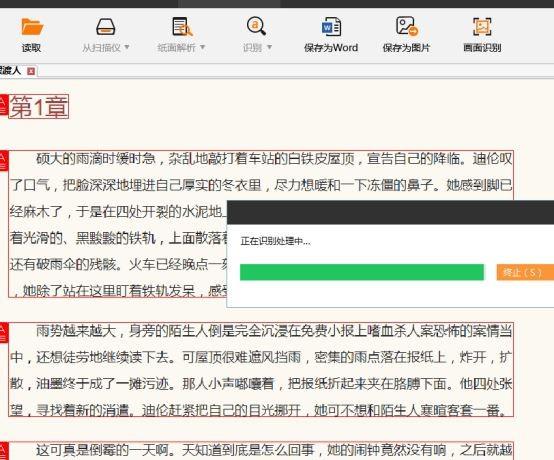Click the 保存为Word icon
This screenshot has width=554, height=460.
[331, 26]
